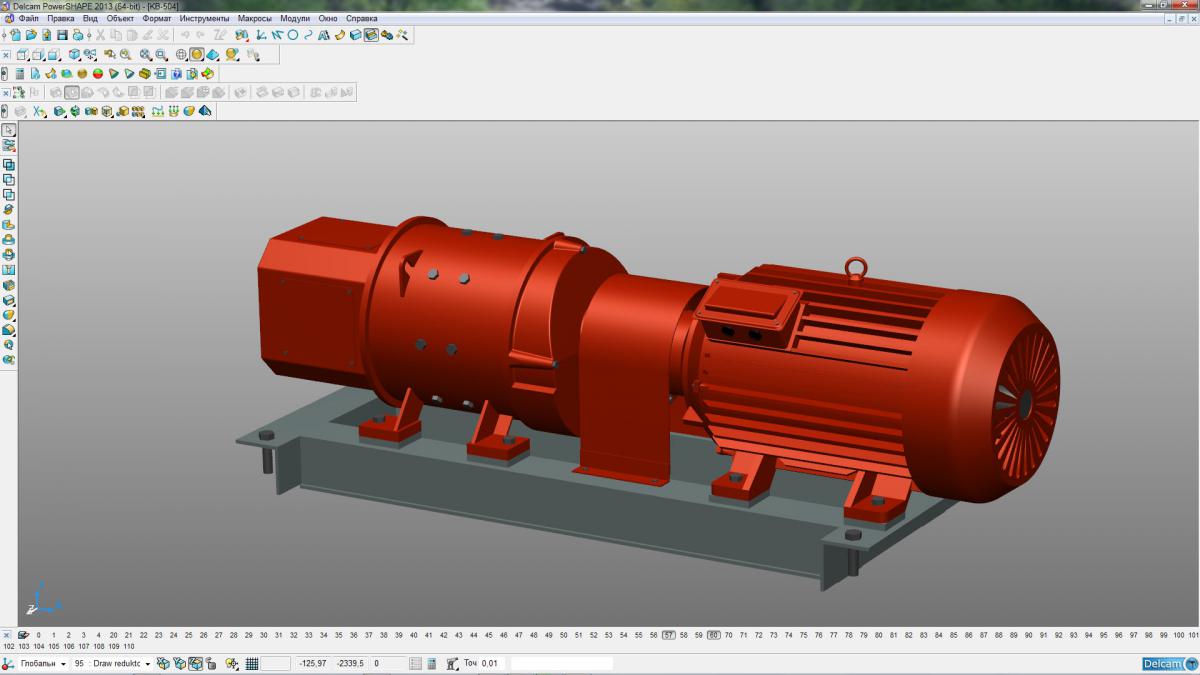
Task: Toggle the Shaded view sphere button
Action: (x=197, y=55)
